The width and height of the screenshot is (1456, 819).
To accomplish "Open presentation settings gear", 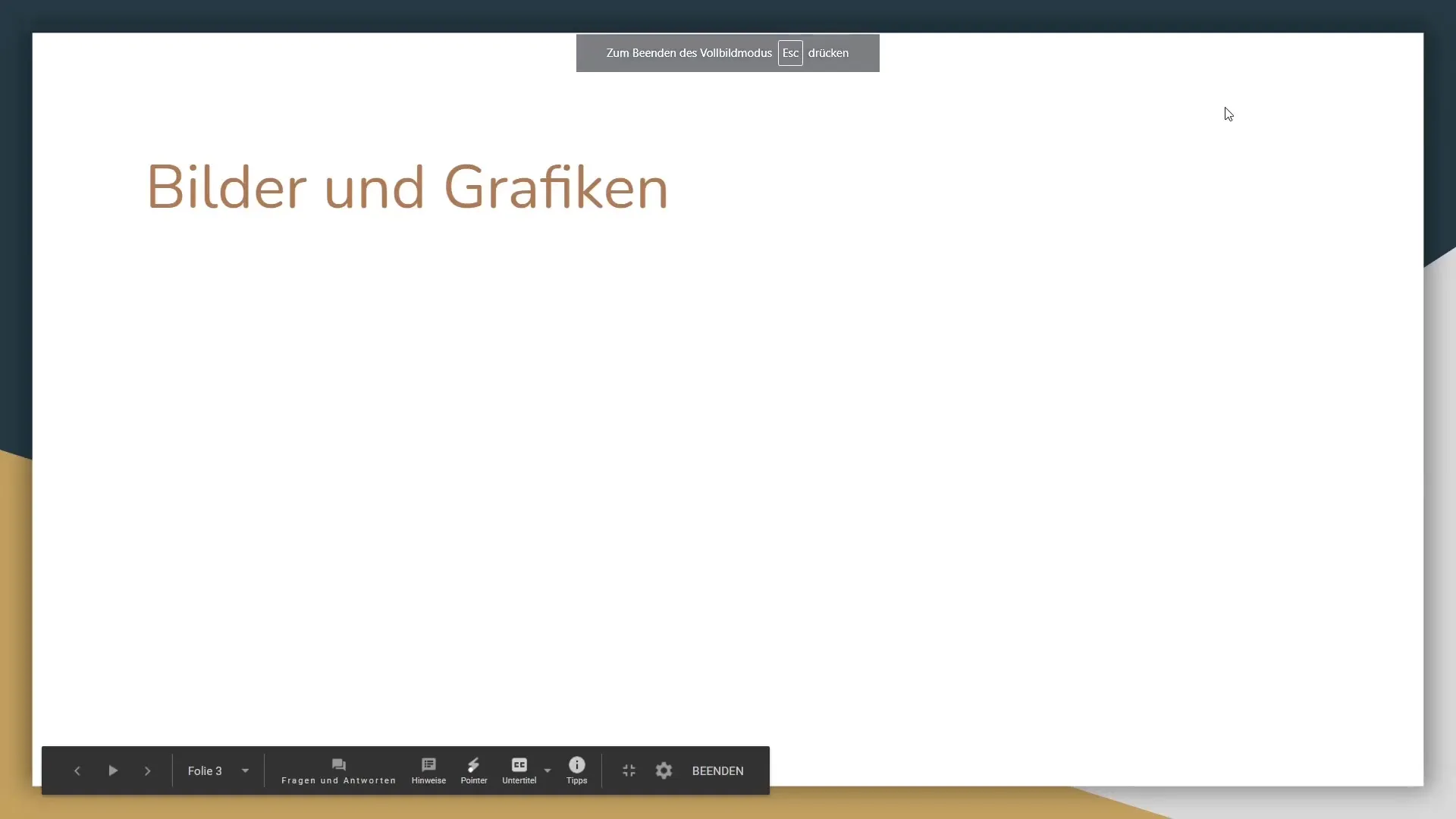I will pos(664,770).
